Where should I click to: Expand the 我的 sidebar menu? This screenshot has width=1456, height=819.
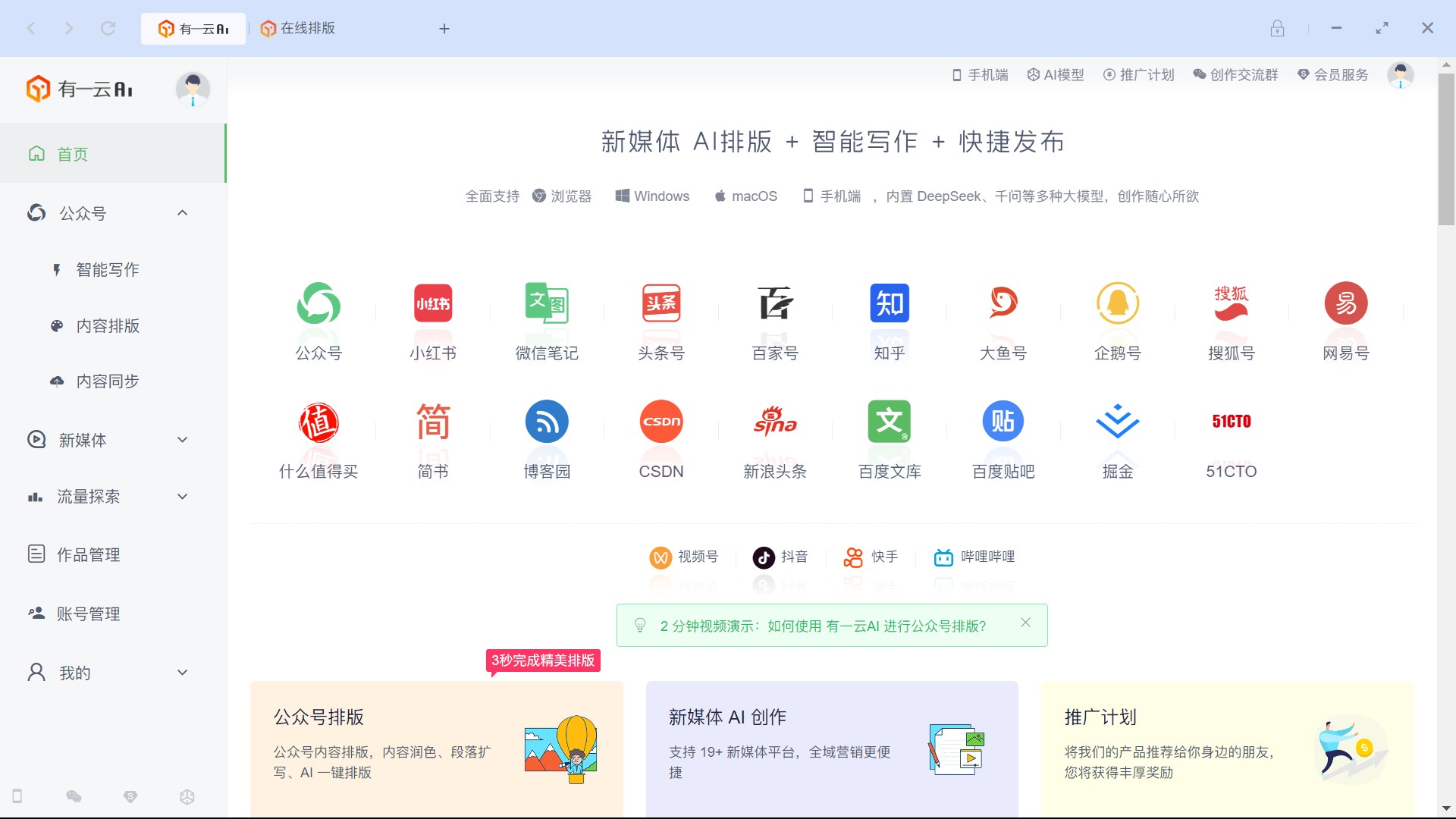click(x=182, y=673)
